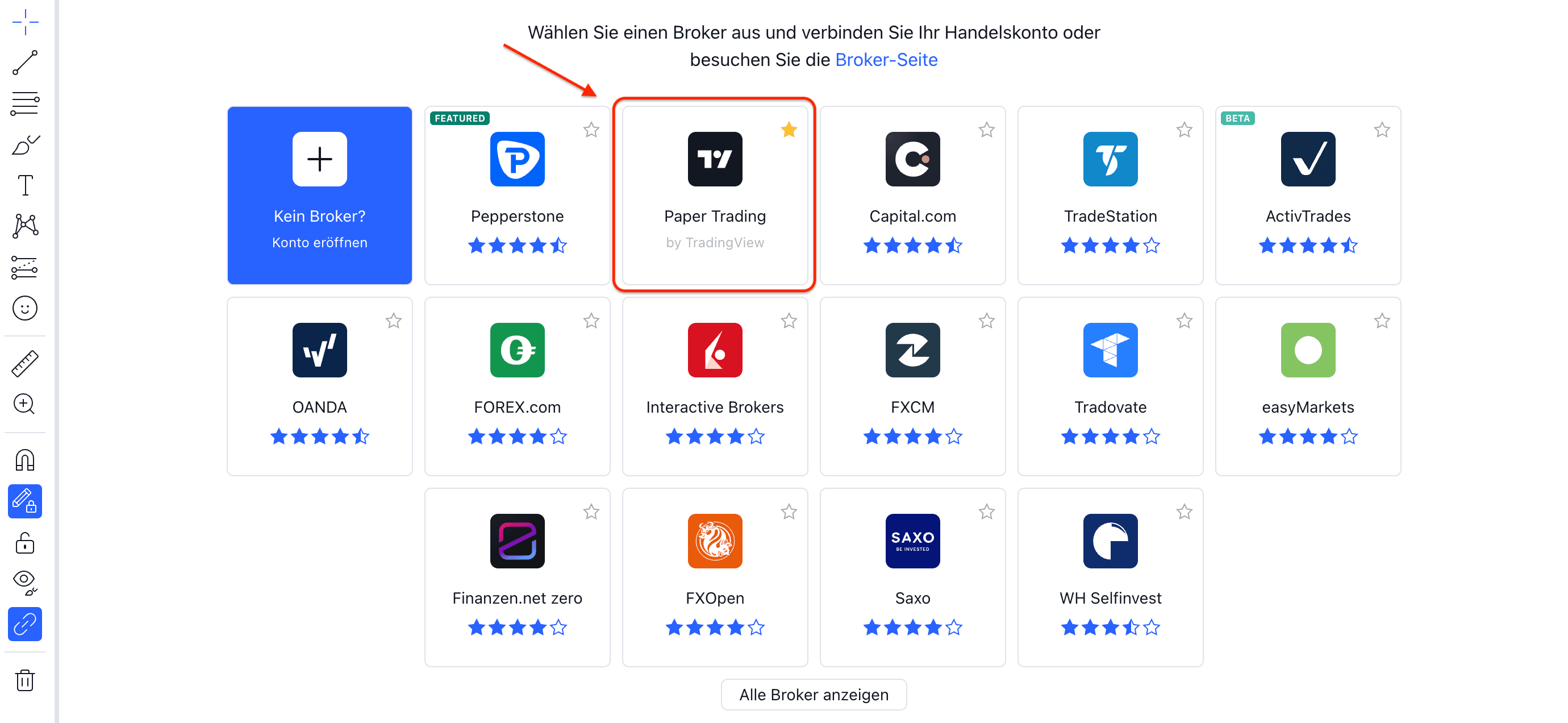
Task: Select the trend line drawing tool
Action: pos(25,63)
